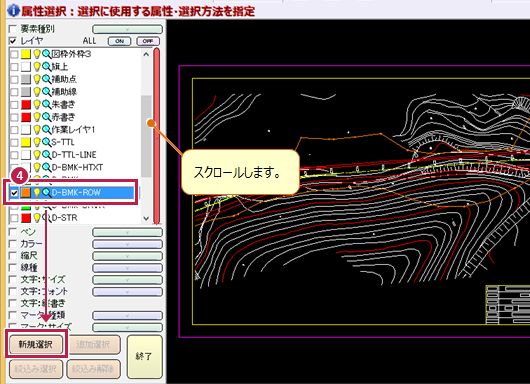Image resolution: width=530 pixels, height=384 pixels.
Task: Toggle lightbulb icon for D-TTL-LINE layer
Action: pyautogui.click(x=37, y=155)
